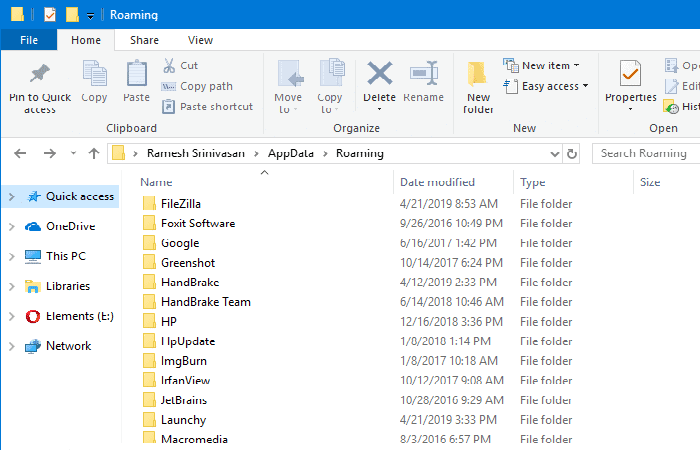Expand Elements (E:) drive node
Screen dimensions: 700x450
(12, 316)
